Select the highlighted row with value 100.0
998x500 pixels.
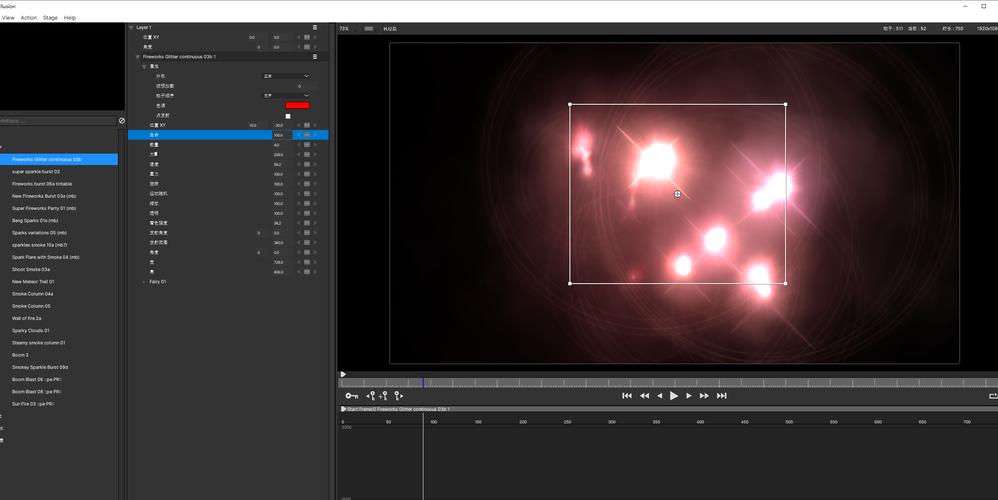(228, 135)
